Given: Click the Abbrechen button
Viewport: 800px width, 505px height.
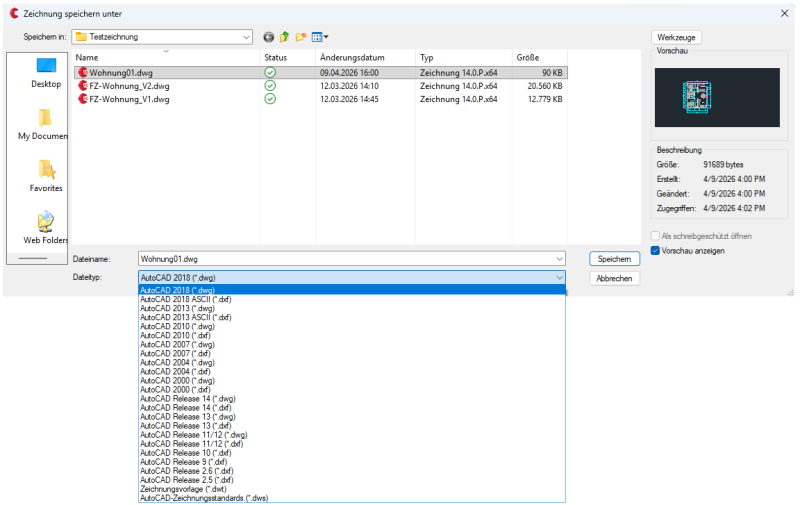Looking at the screenshot, I should [613, 278].
